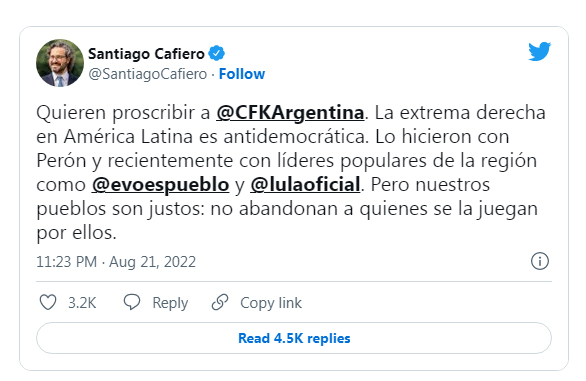Click the Santiago Cafiero display name
Viewport: 586px width, 381px height.
pos(146,54)
